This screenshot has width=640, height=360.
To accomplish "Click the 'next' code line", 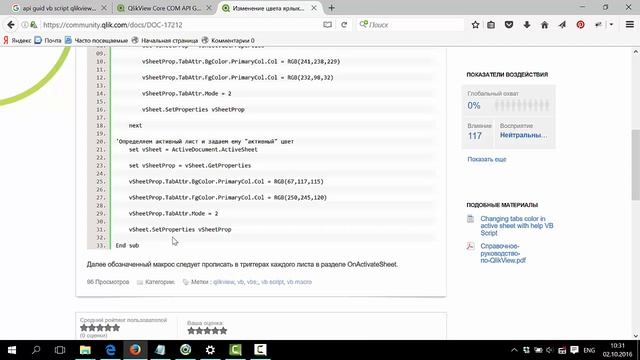I will click(x=136, y=125).
